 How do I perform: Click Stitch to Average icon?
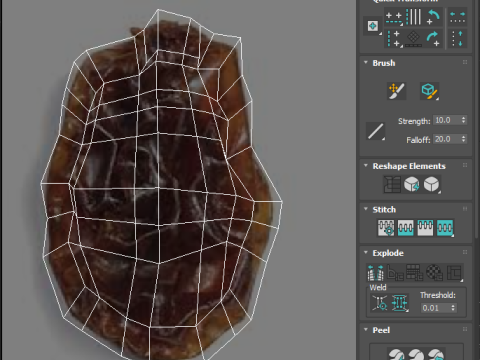click(x=405, y=228)
